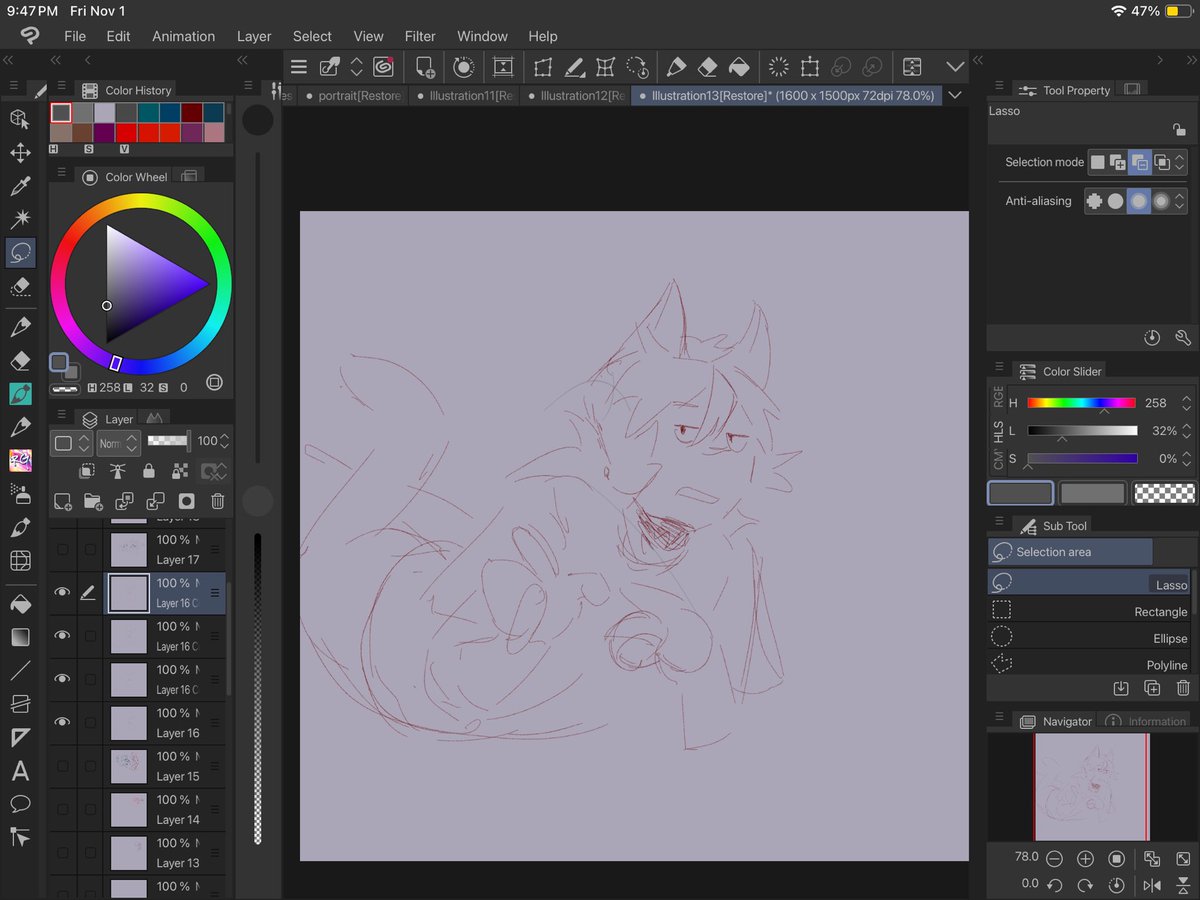Show the hidden Layer 15
1200x900 pixels.
click(62, 766)
